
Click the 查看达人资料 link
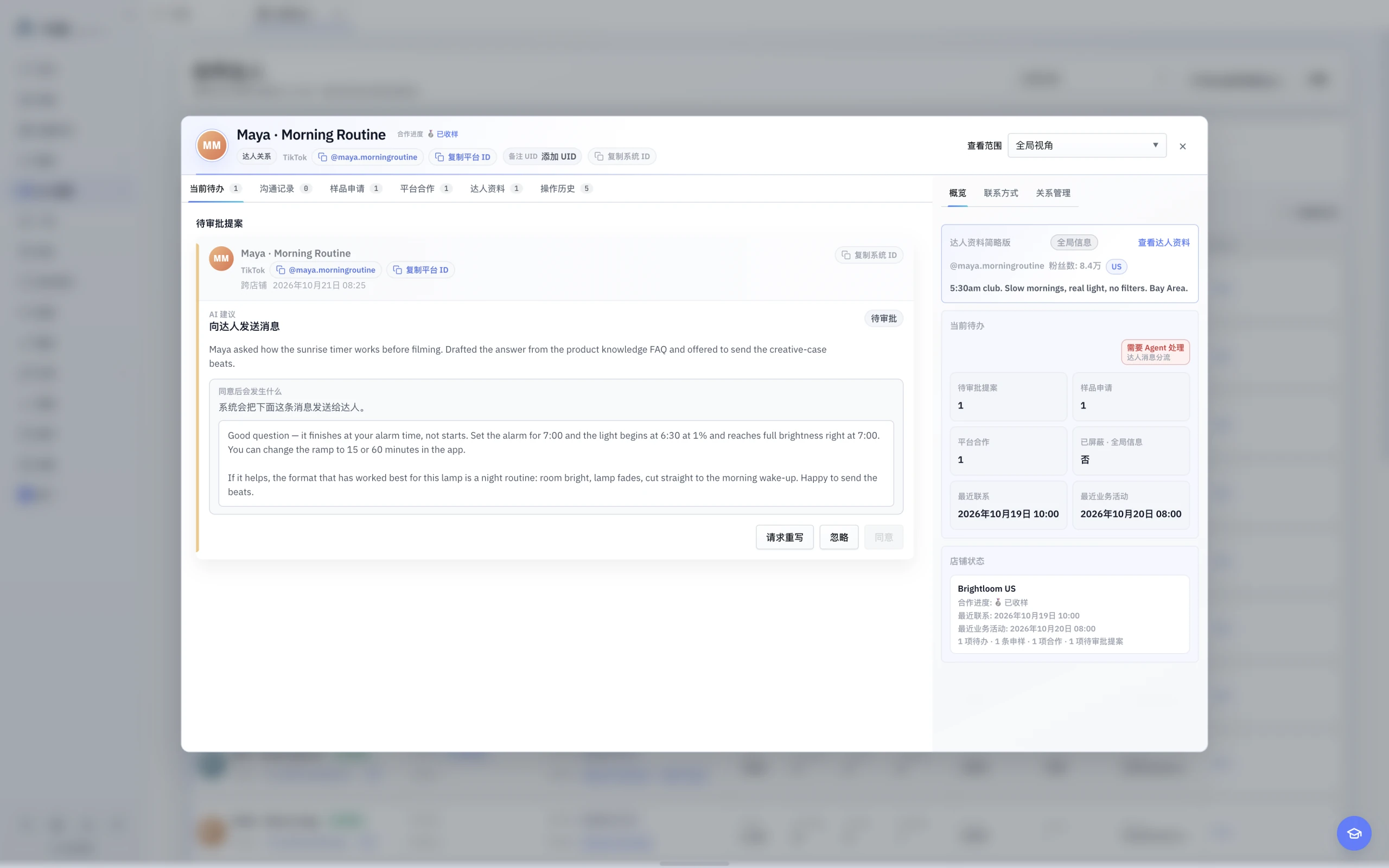(x=1163, y=242)
